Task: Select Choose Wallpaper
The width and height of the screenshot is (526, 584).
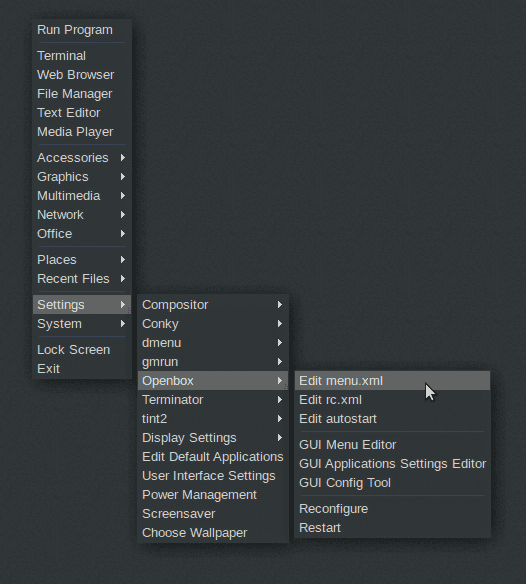Action: (213, 533)
